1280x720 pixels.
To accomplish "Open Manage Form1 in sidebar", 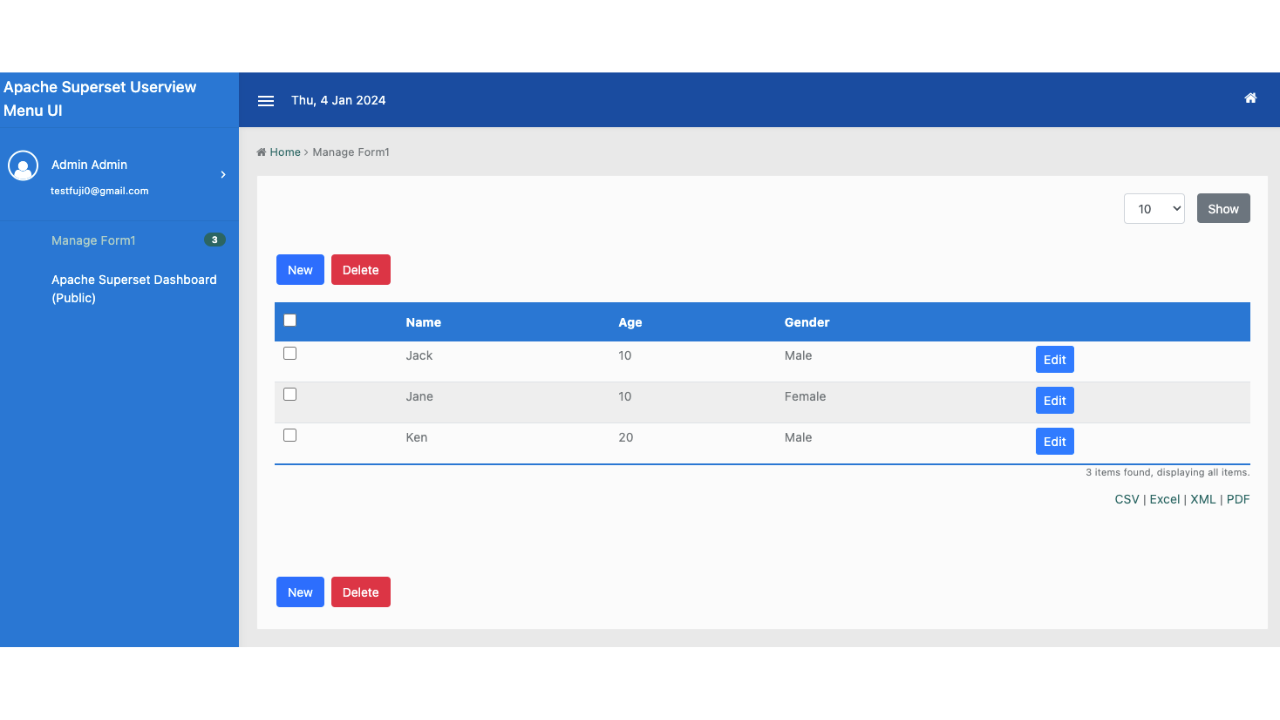I will [93, 241].
